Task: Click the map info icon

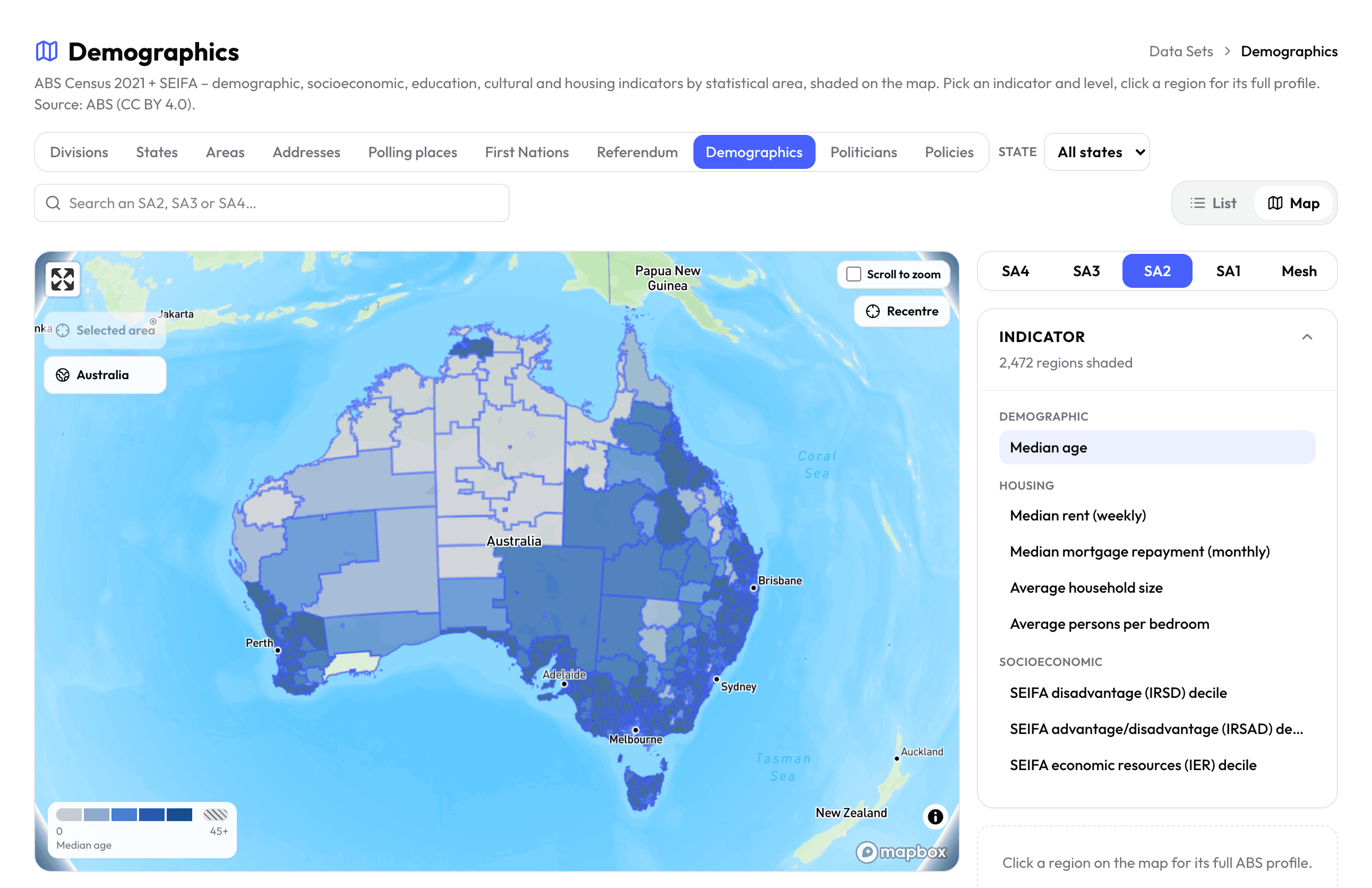Action: (935, 816)
